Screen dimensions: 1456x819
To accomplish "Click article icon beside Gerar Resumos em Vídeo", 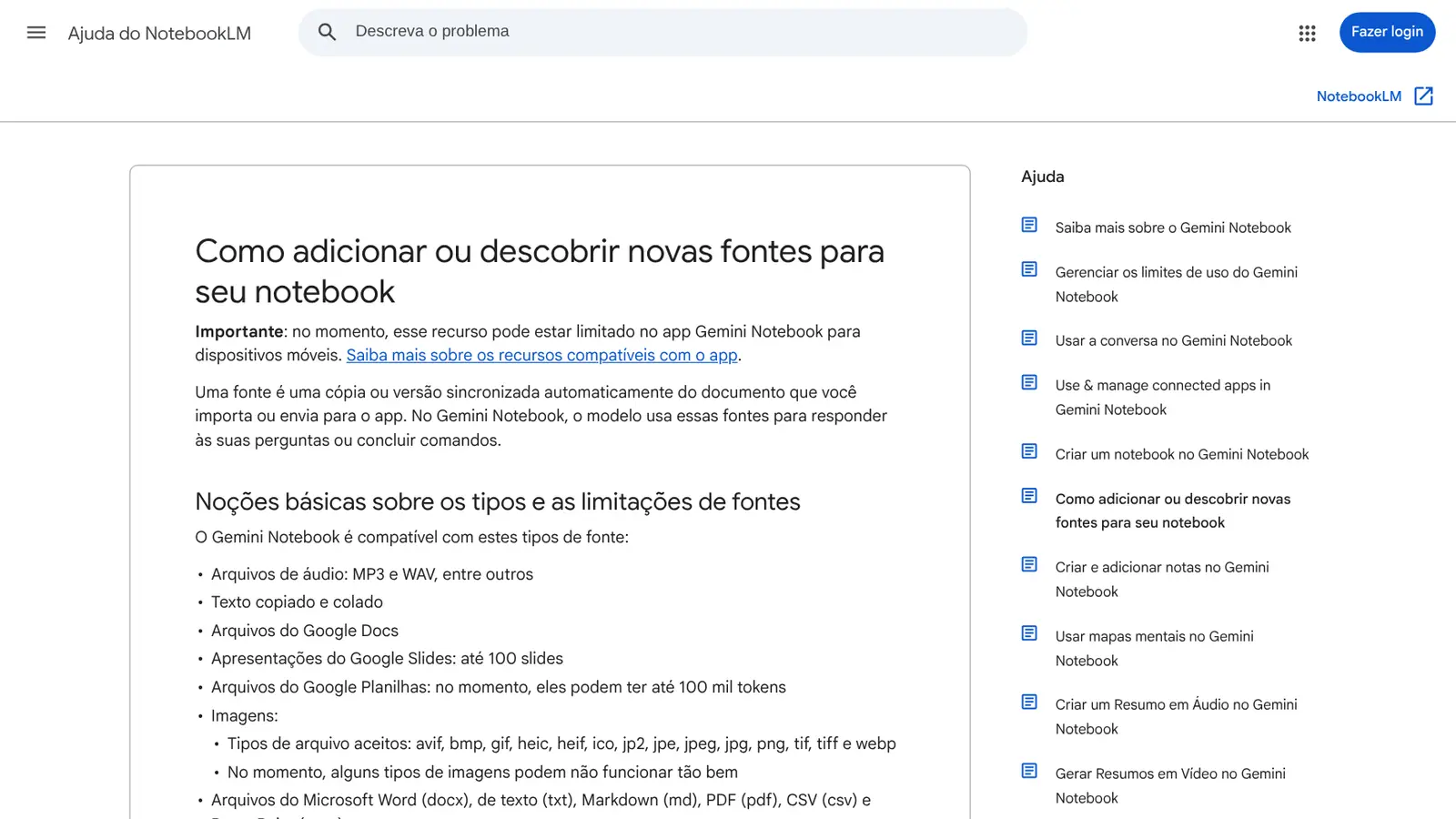I will point(1029,771).
